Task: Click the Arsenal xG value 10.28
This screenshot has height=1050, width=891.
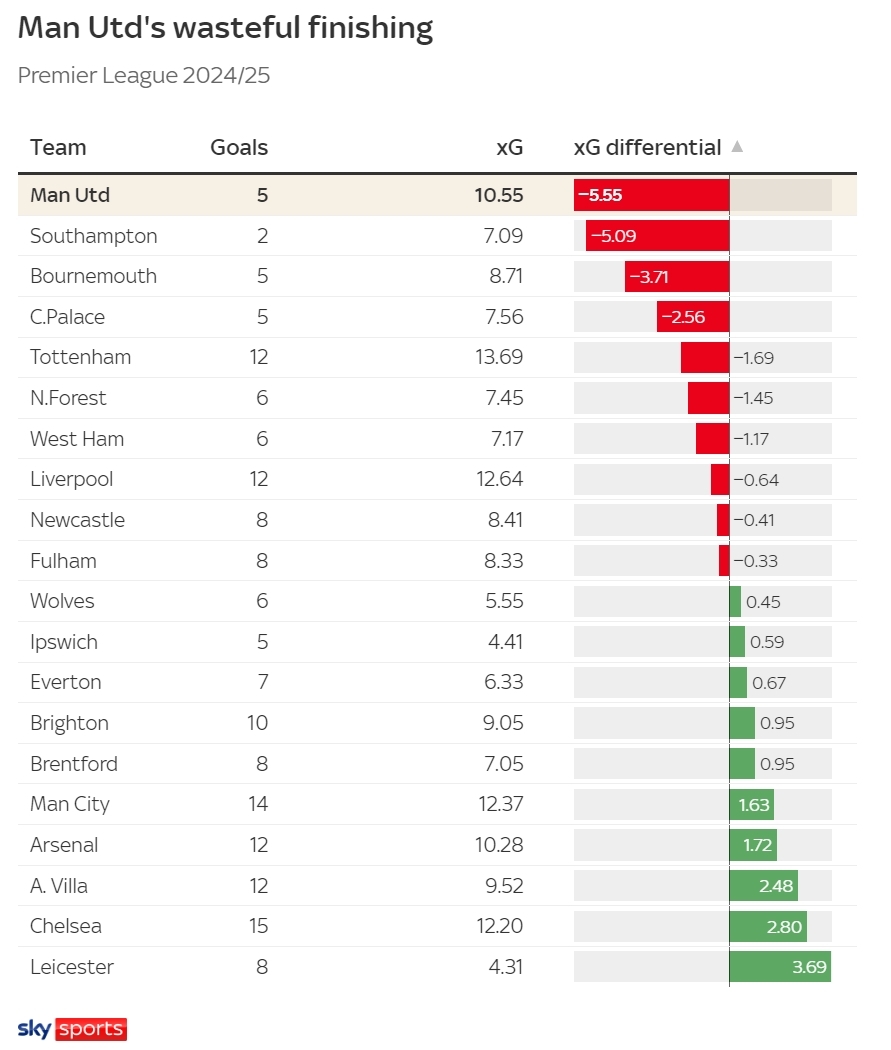Action: coord(499,845)
